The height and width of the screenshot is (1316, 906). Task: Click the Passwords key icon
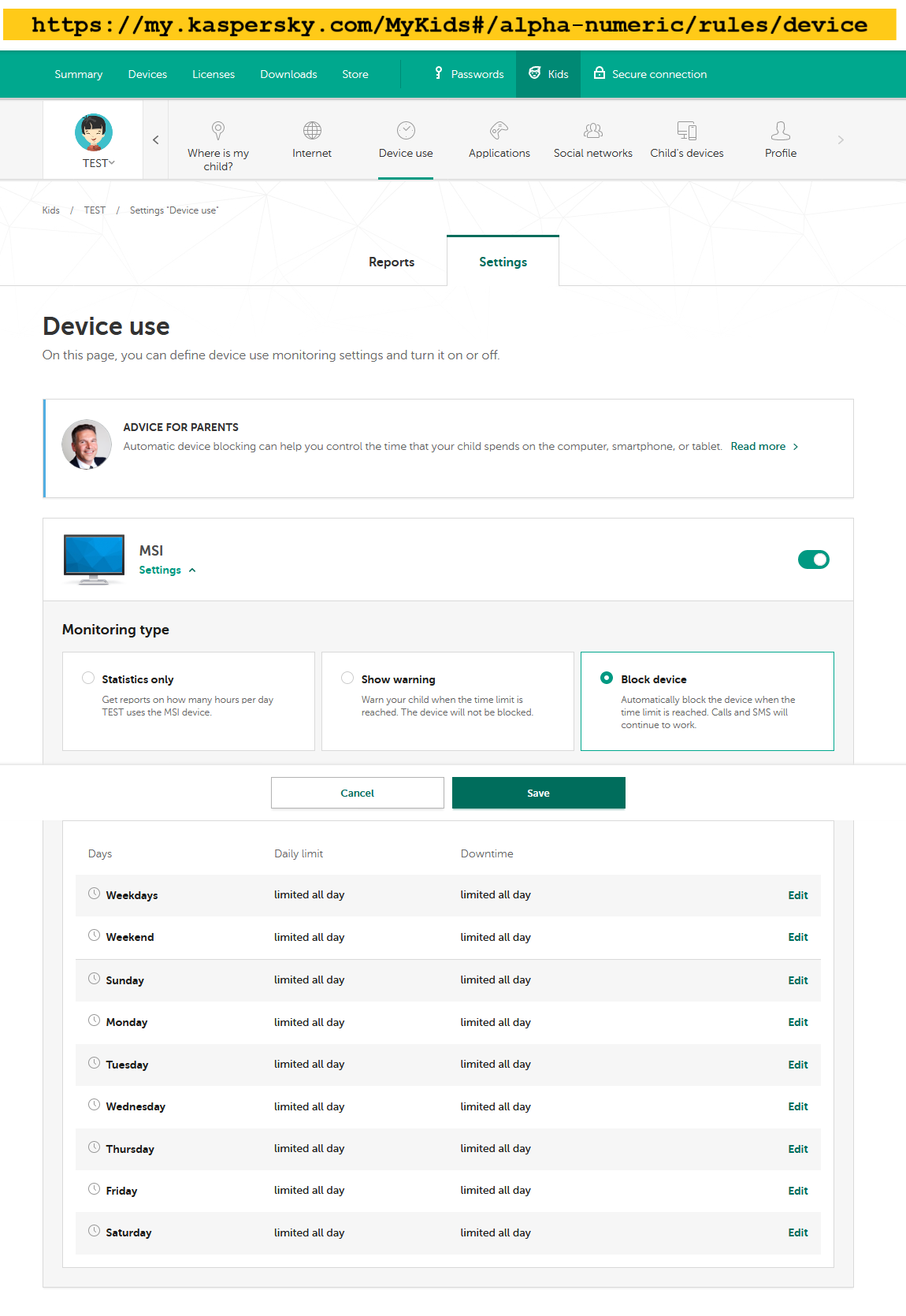click(x=439, y=73)
